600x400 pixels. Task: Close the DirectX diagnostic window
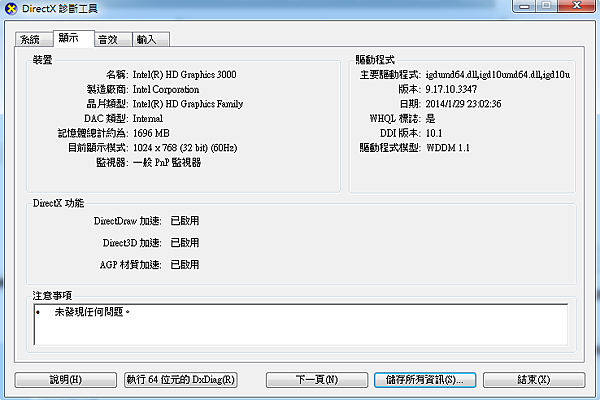click(x=577, y=6)
